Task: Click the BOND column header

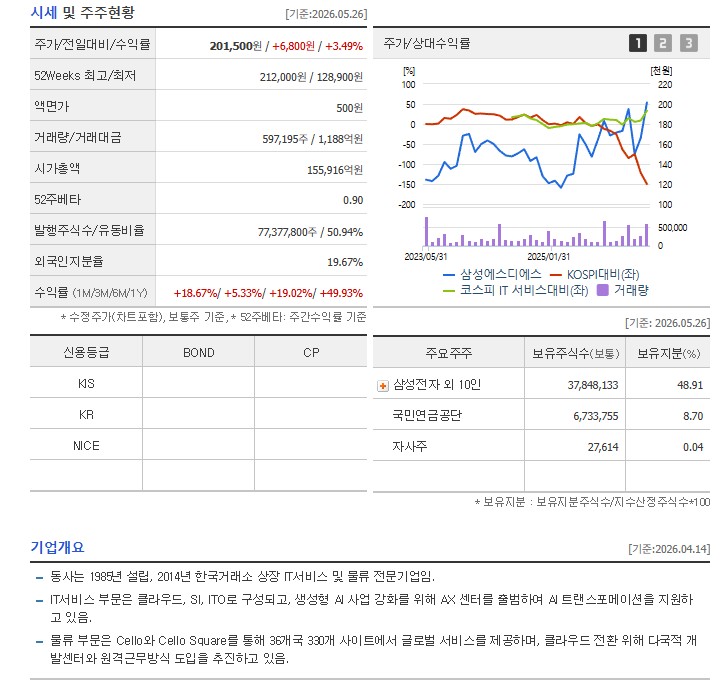Action: (x=198, y=353)
